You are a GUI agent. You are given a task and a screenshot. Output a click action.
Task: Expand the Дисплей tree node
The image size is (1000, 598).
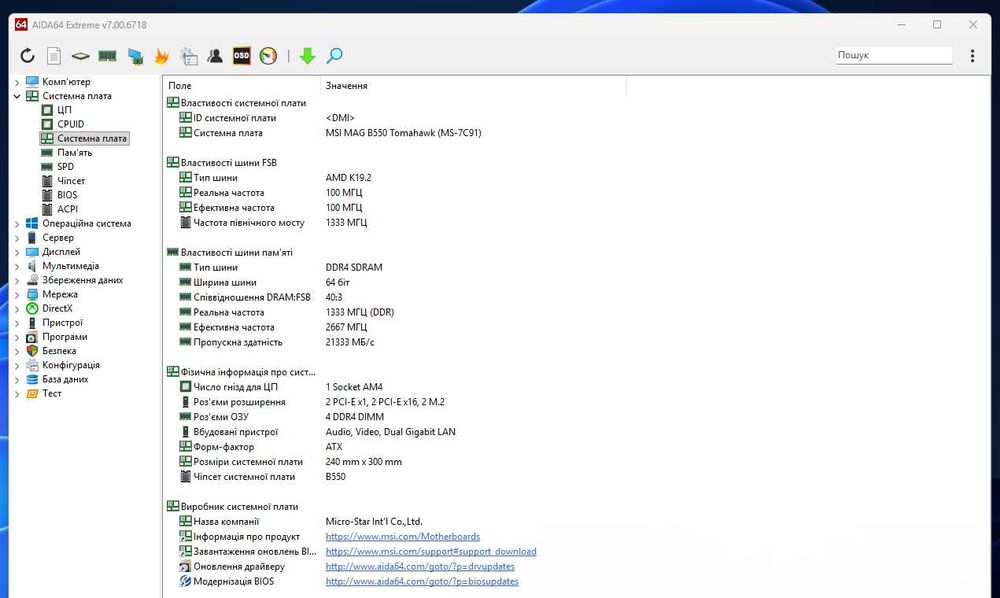tap(17, 252)
